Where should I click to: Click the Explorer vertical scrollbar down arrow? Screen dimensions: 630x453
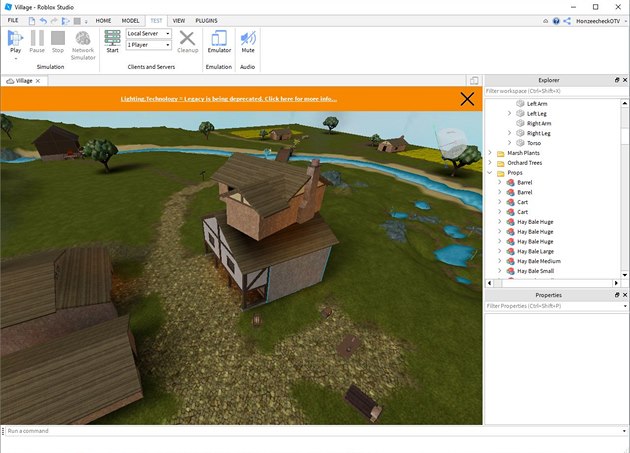(x=625, y=275)
